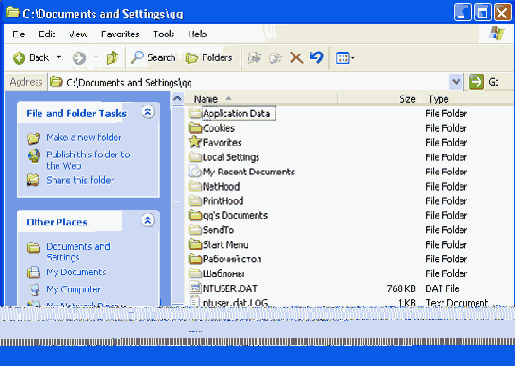
Task: Click Share this folder link
Action: (x=80, y=180)
